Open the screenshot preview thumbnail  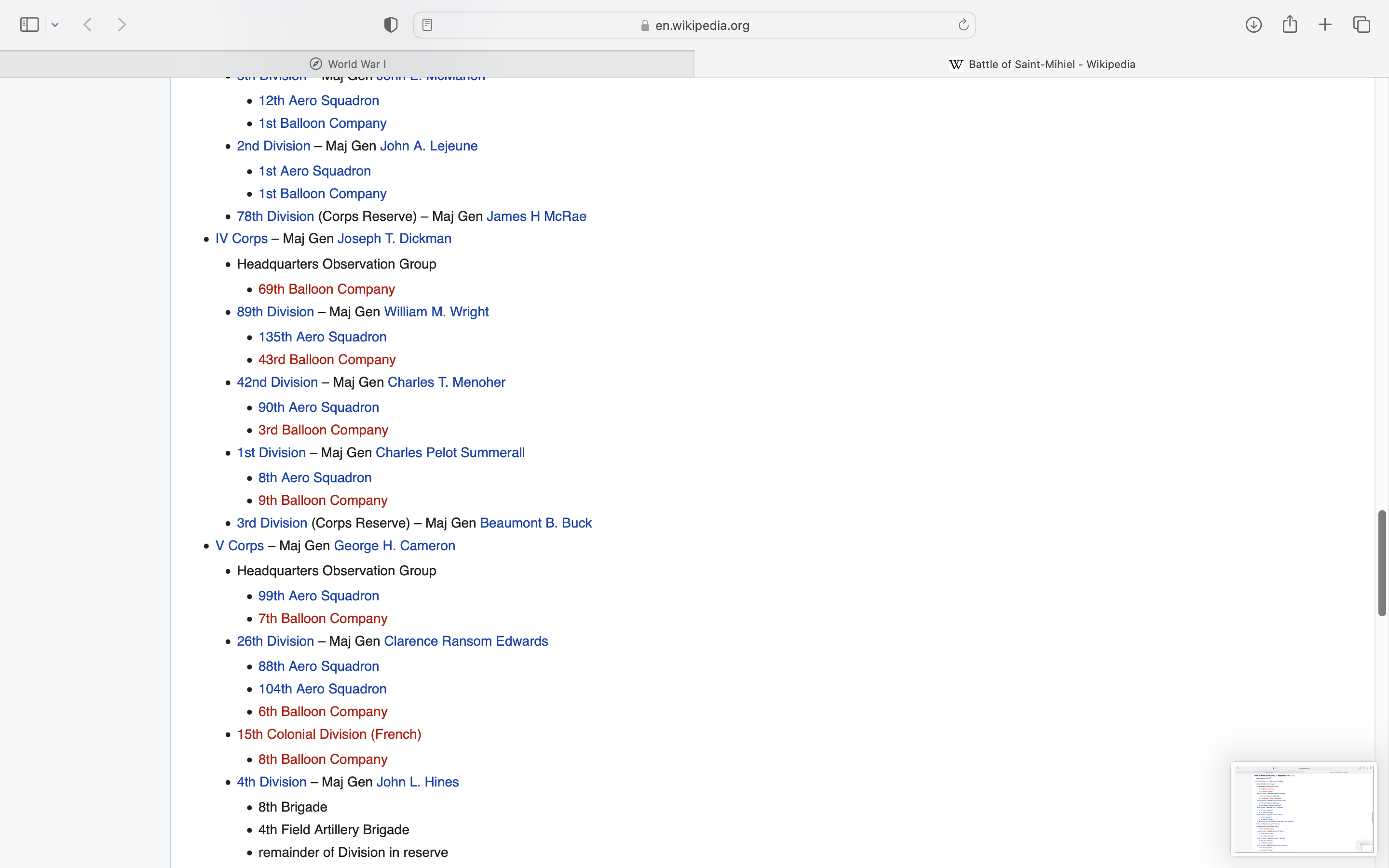[x=1303, y=808]
